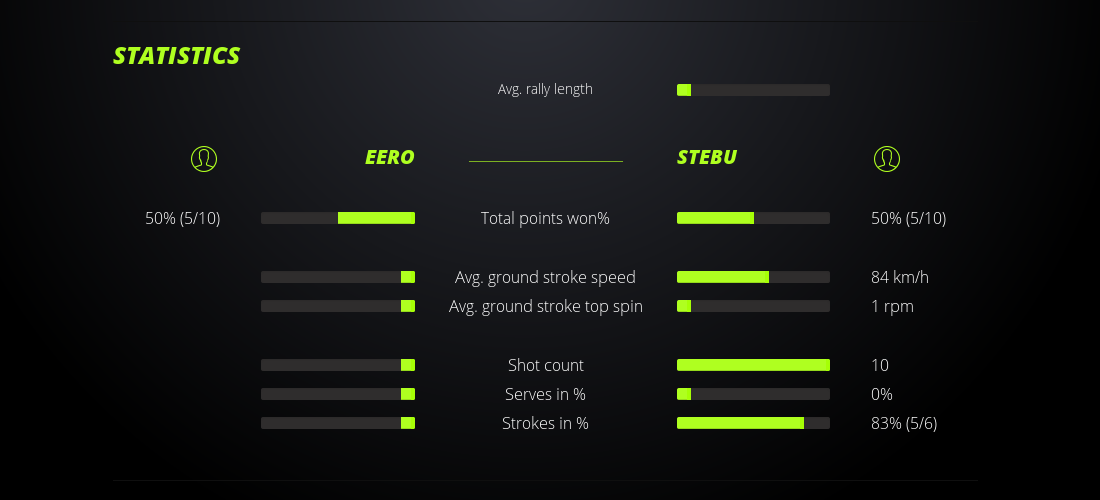1100x500 pixels.
Task: Click Stebu's top spin bar
Action: tap(753, 306)
